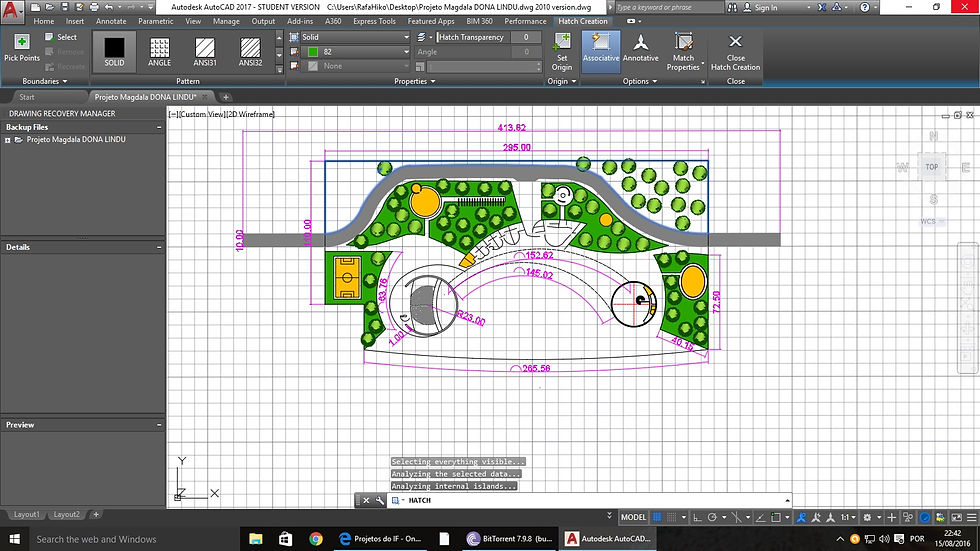The height and width of the screenshot is (551, 980).
Task: Click Pick Points boundary tool
Action: 22,48
